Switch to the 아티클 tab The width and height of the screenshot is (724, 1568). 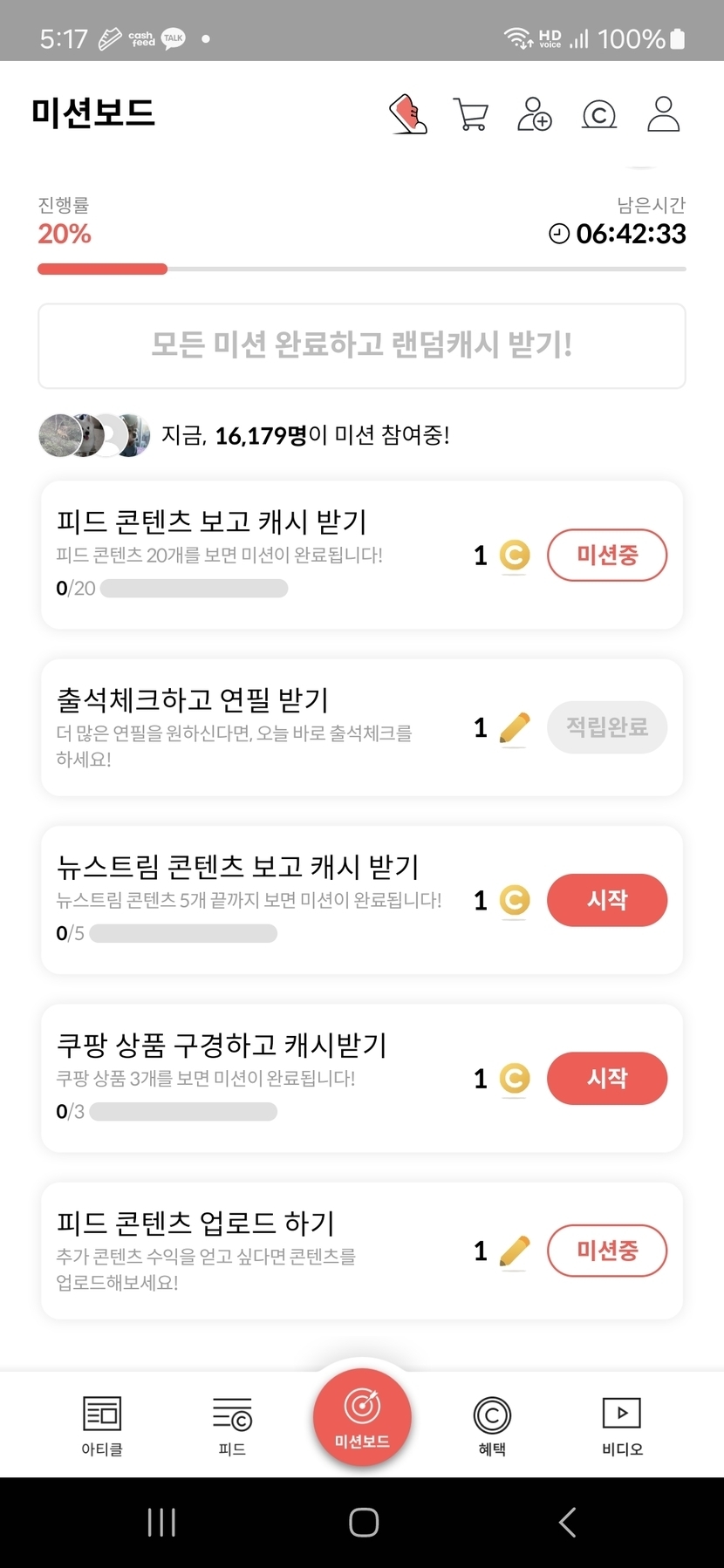tap(102, 1425)
